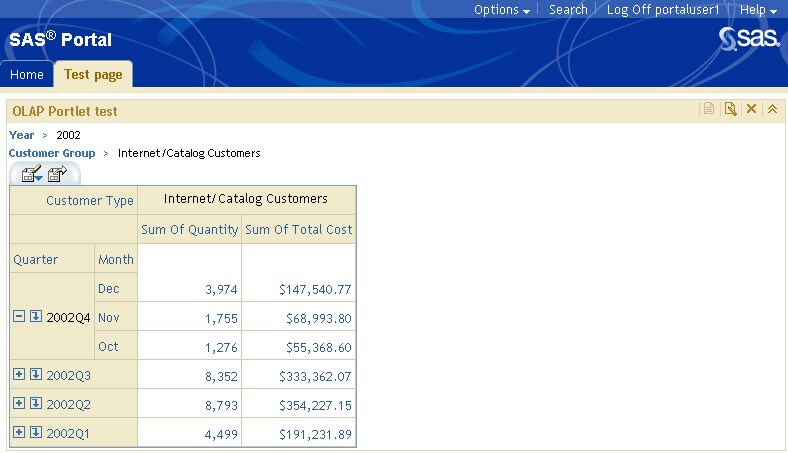Drill down on 2002Q1

(36, 432)
